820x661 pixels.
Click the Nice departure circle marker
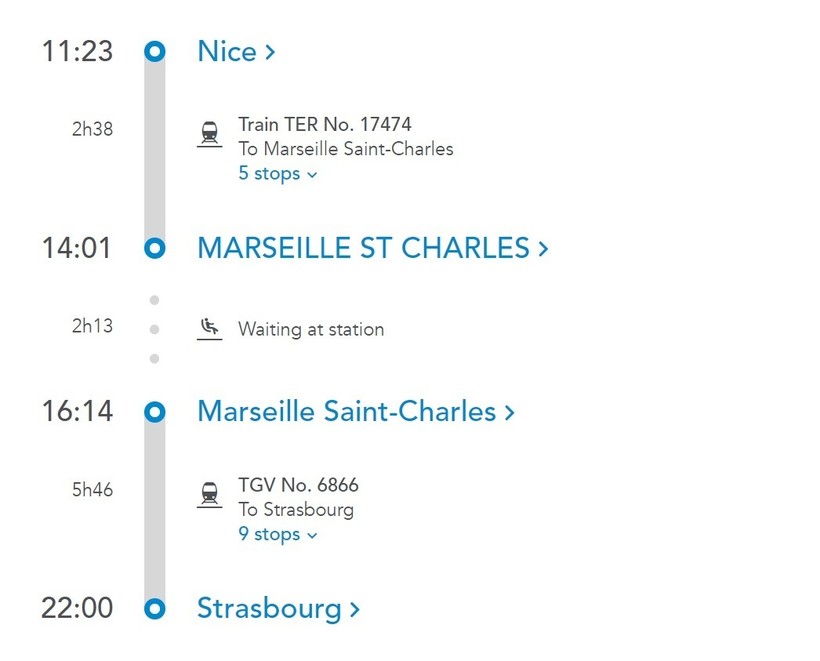[155, 51]
